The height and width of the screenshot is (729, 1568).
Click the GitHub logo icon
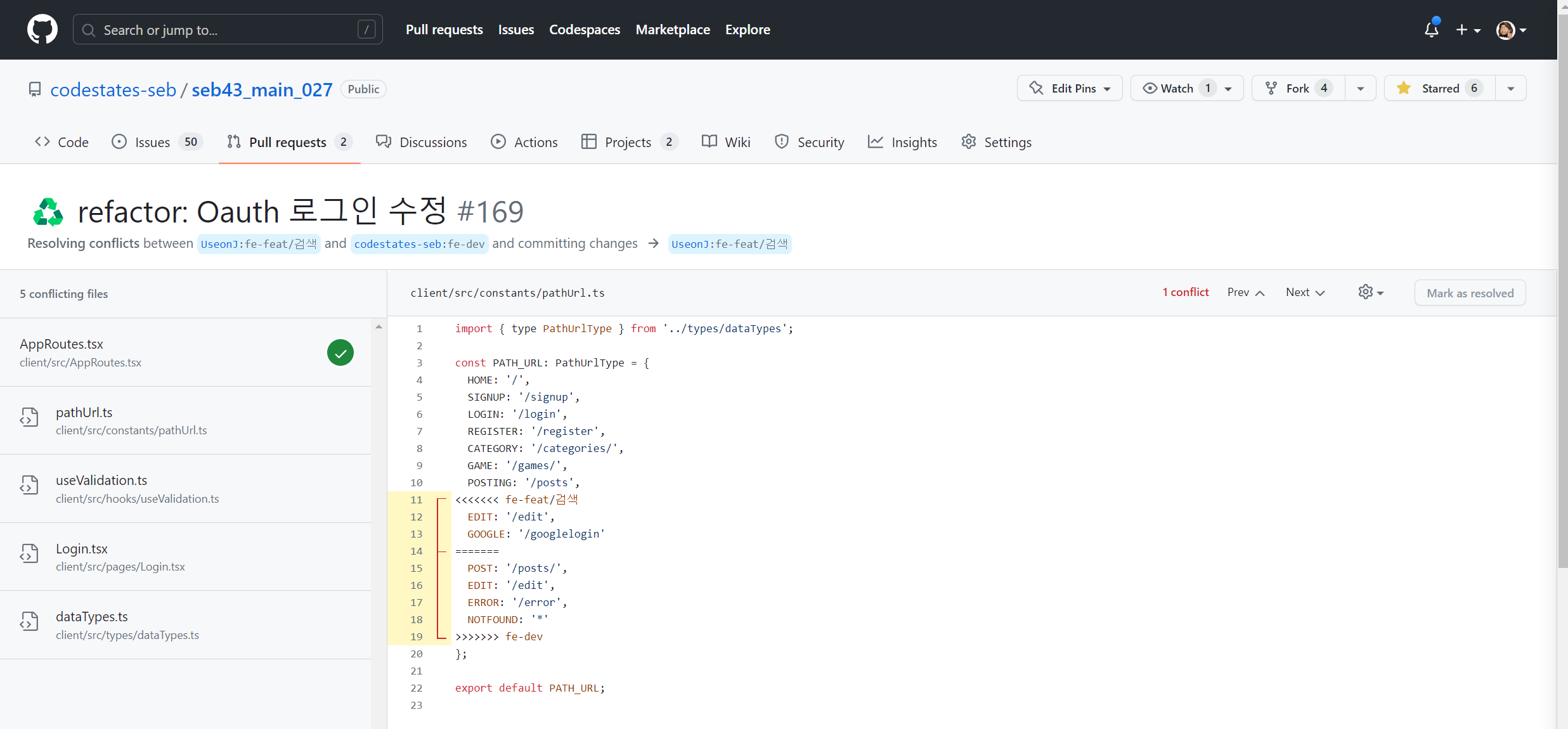[42, 30]
